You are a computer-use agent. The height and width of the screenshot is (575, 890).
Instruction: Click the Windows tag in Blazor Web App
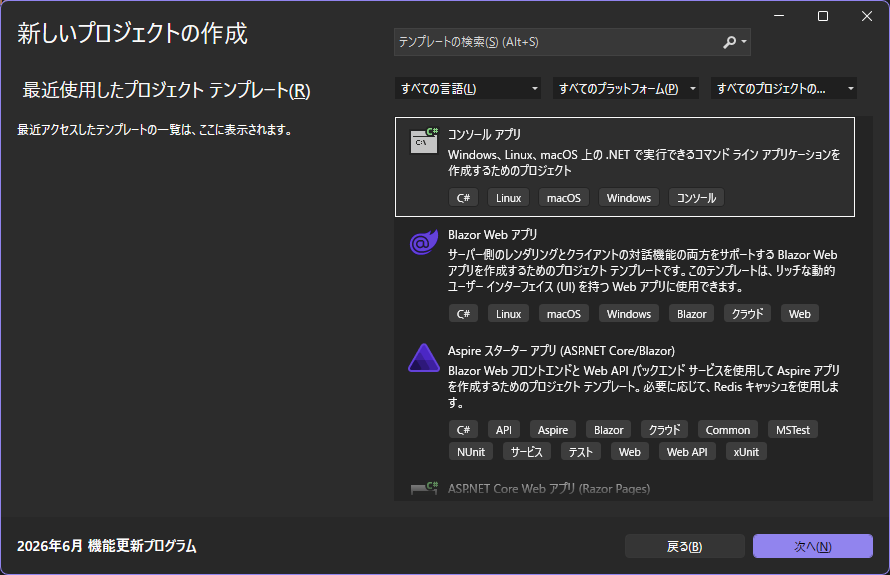[628, 313]
